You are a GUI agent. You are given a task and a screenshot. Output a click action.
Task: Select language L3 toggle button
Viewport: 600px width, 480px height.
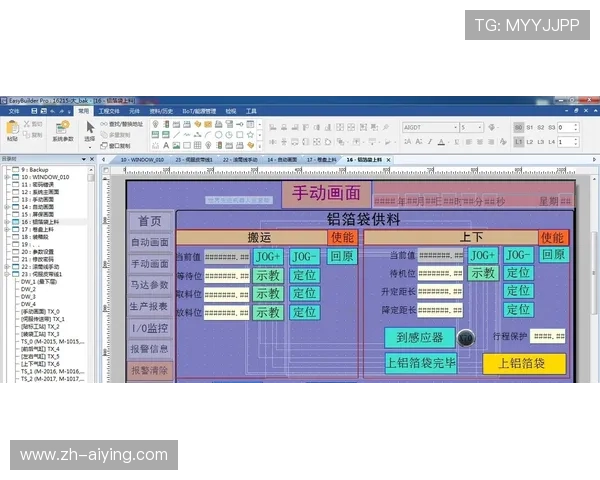541,142
